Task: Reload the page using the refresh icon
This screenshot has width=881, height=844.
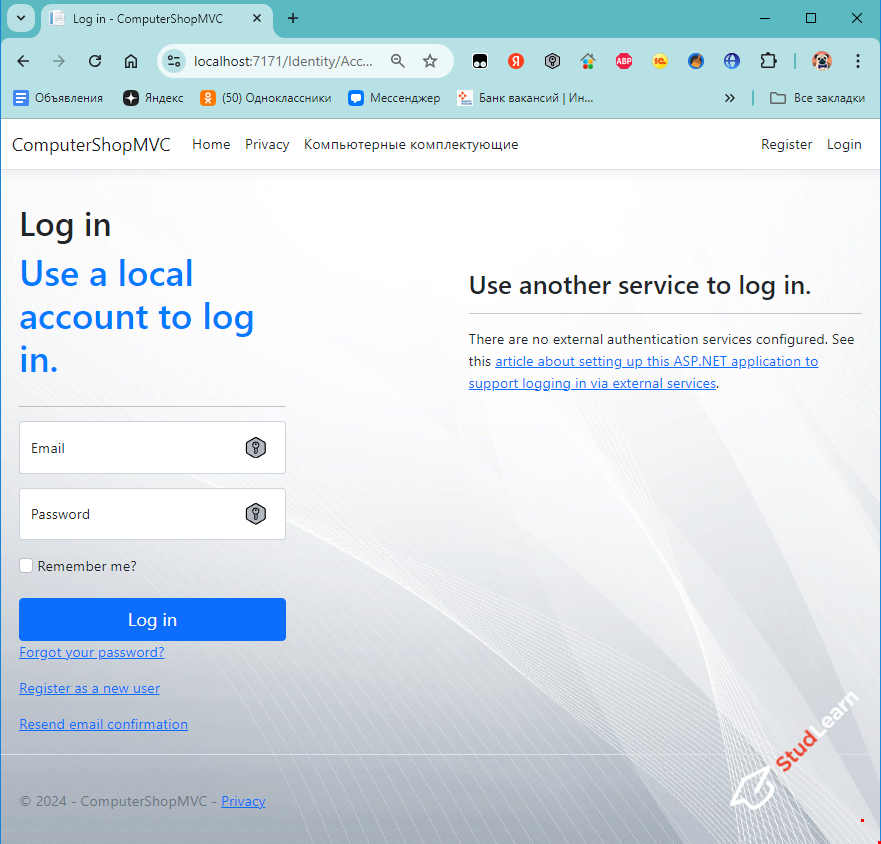Action: click(x=94, y=61)
